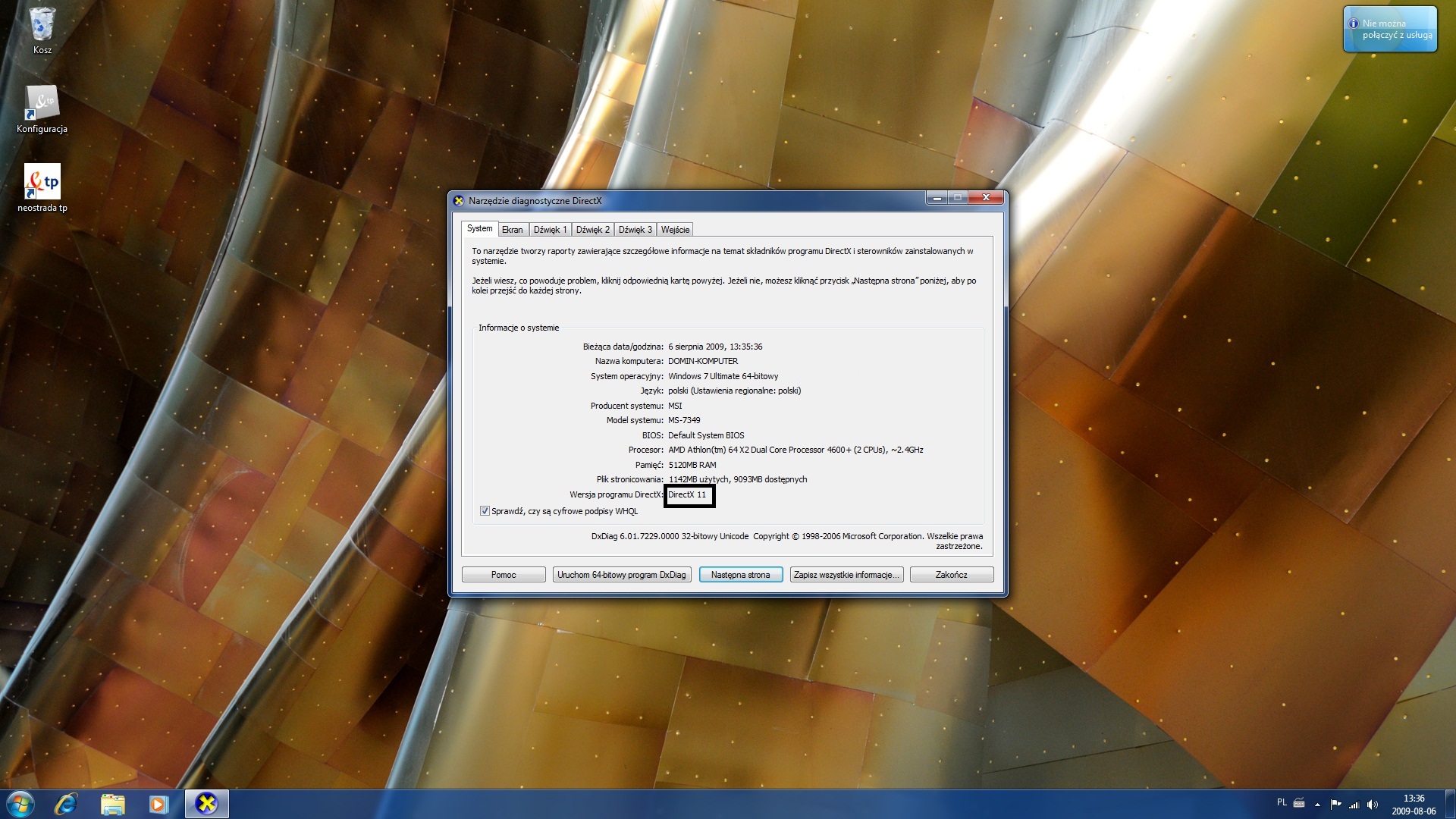Click the Następna strona button

tap(740, 575)
